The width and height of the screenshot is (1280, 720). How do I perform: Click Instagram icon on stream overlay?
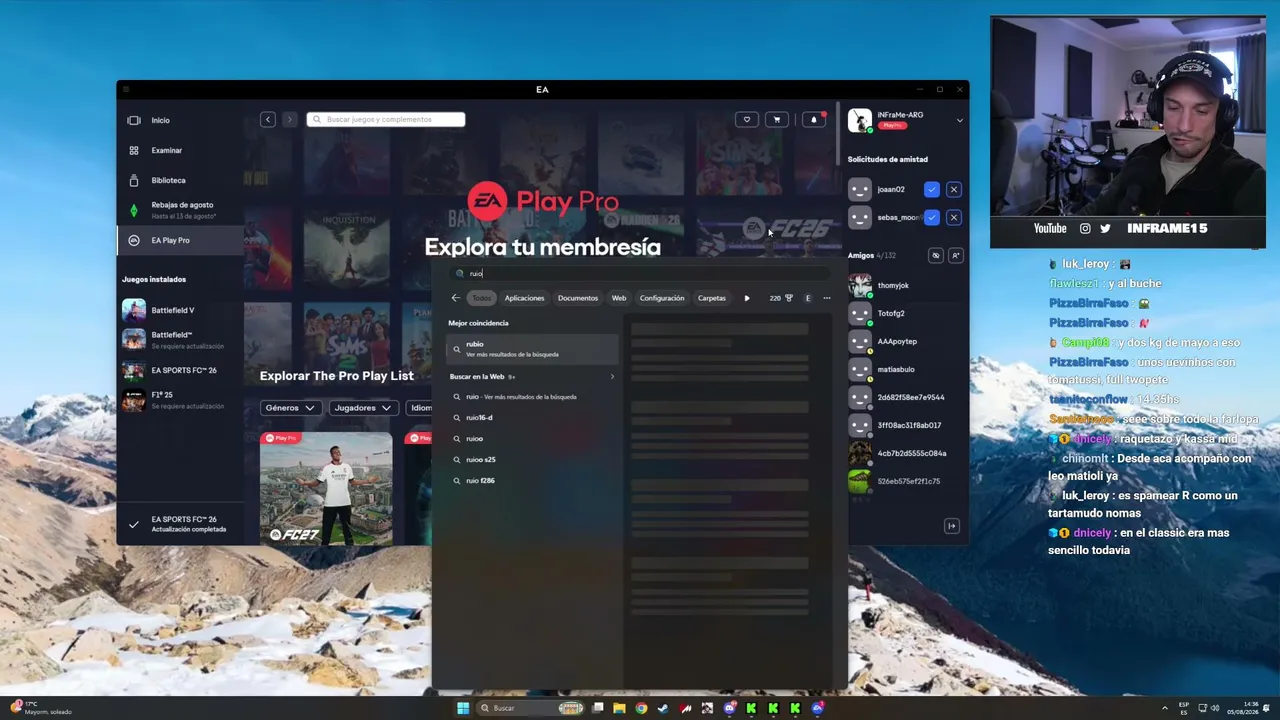[1085, 228]
